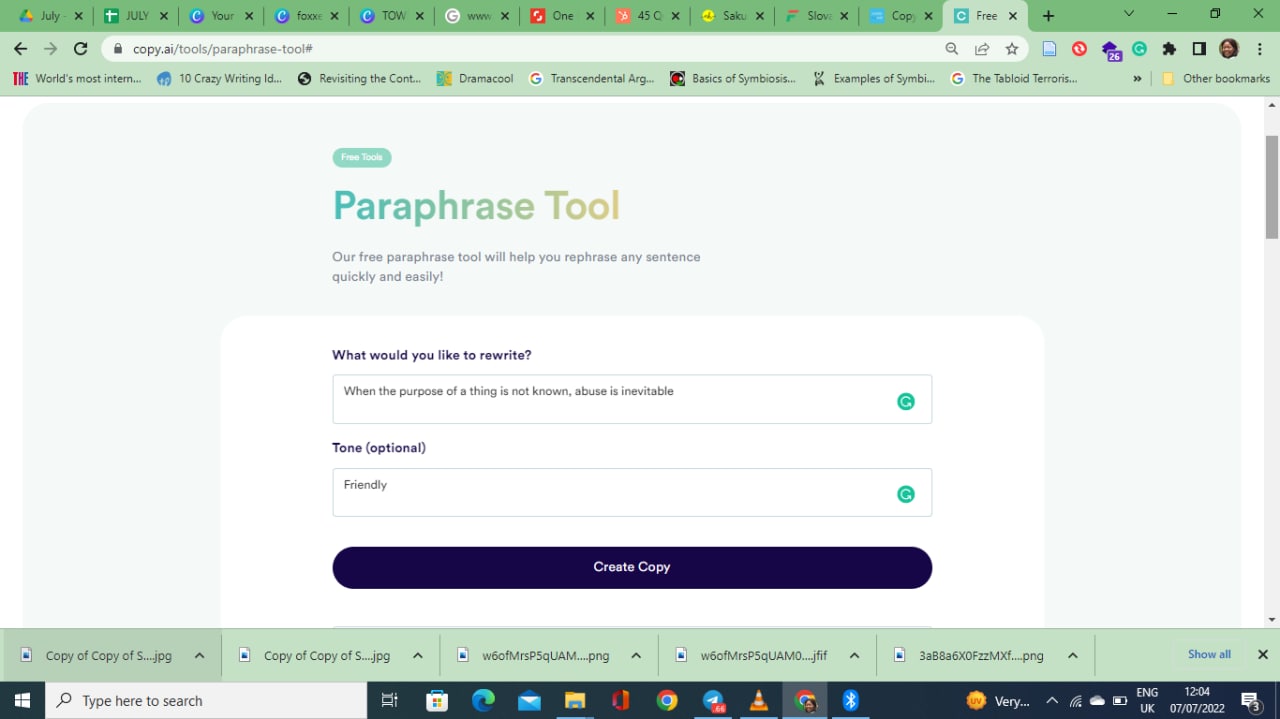Reload the page using the refresh icon
The height and width of the screenshot is (719, 1280).
[80, 48]
